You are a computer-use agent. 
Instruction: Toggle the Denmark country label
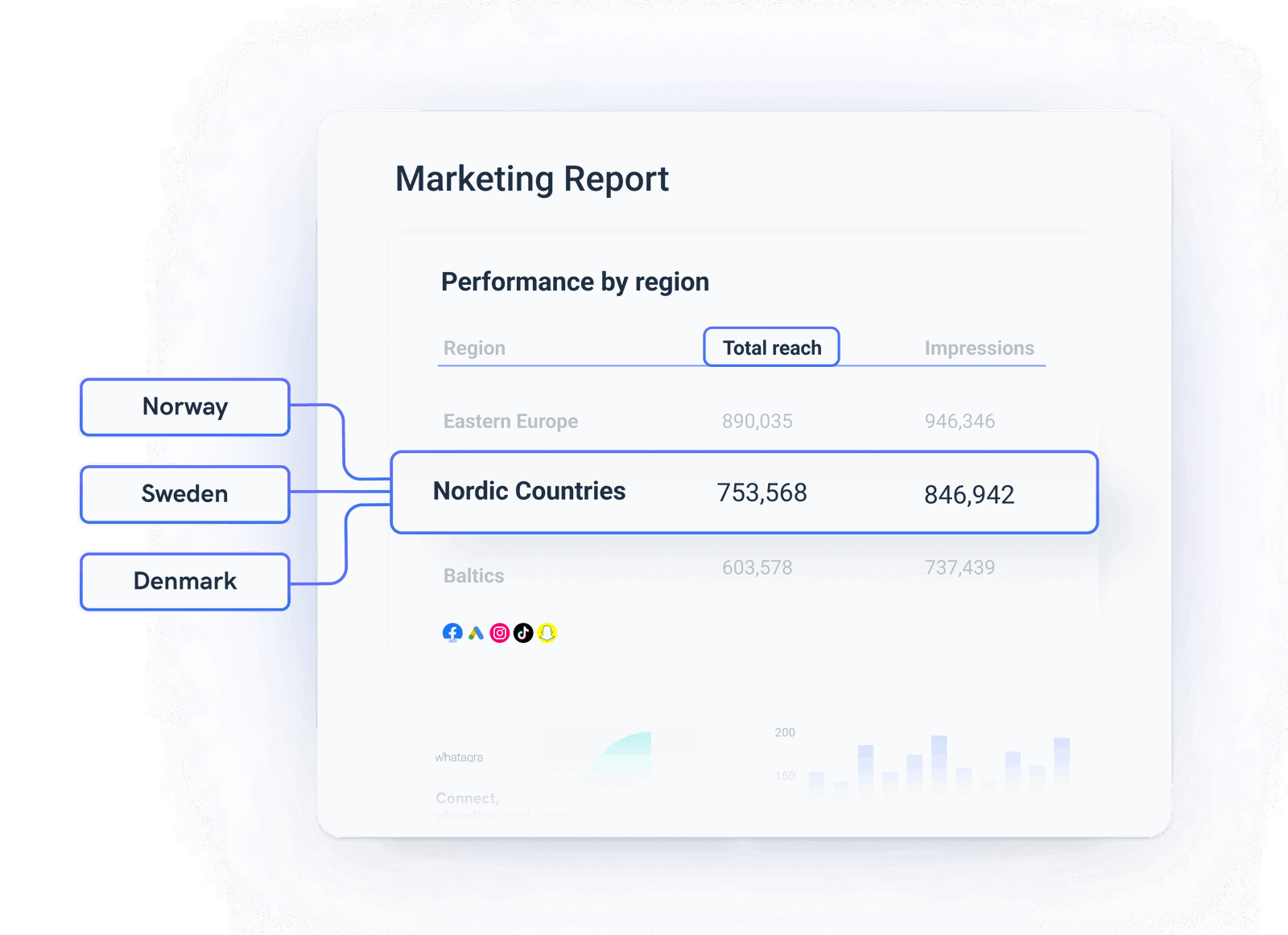pos(184,581)
